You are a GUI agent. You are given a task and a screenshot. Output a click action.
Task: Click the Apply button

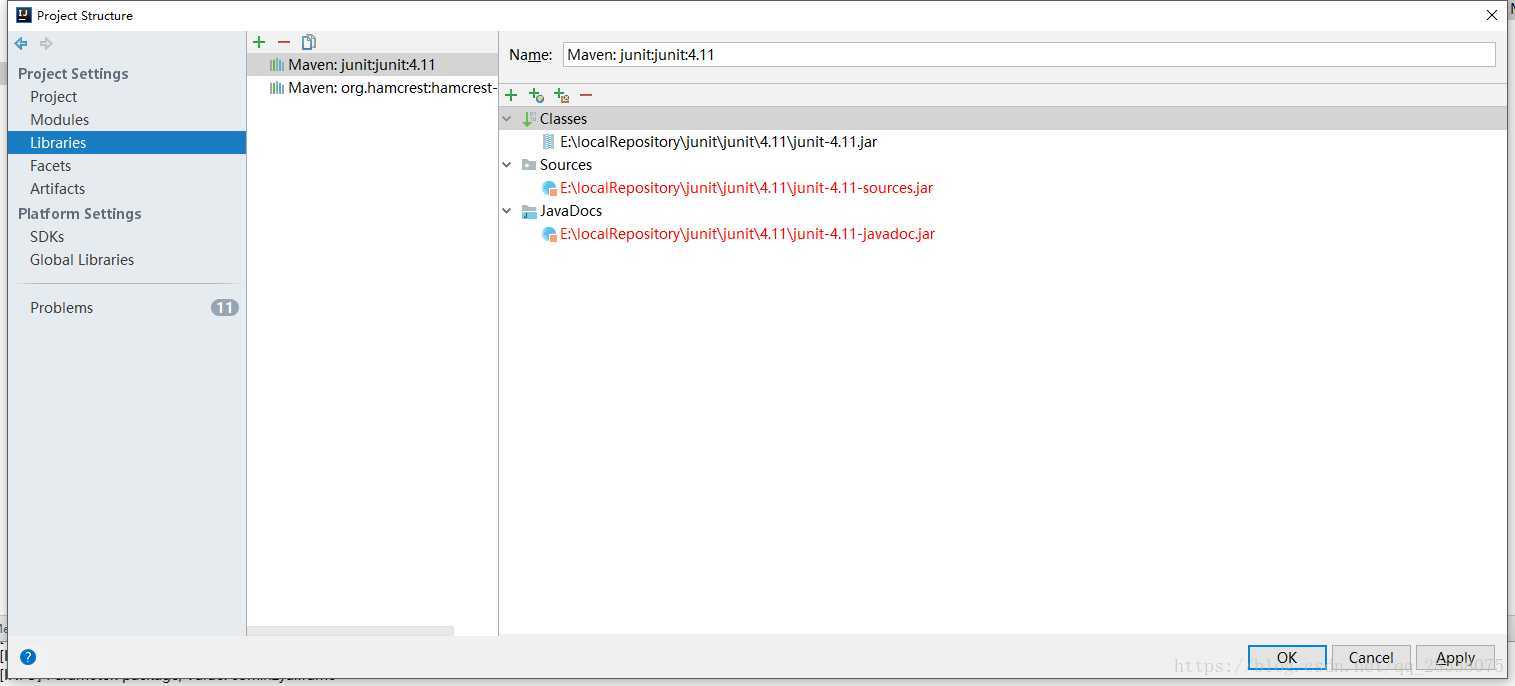pos(1455,657)
